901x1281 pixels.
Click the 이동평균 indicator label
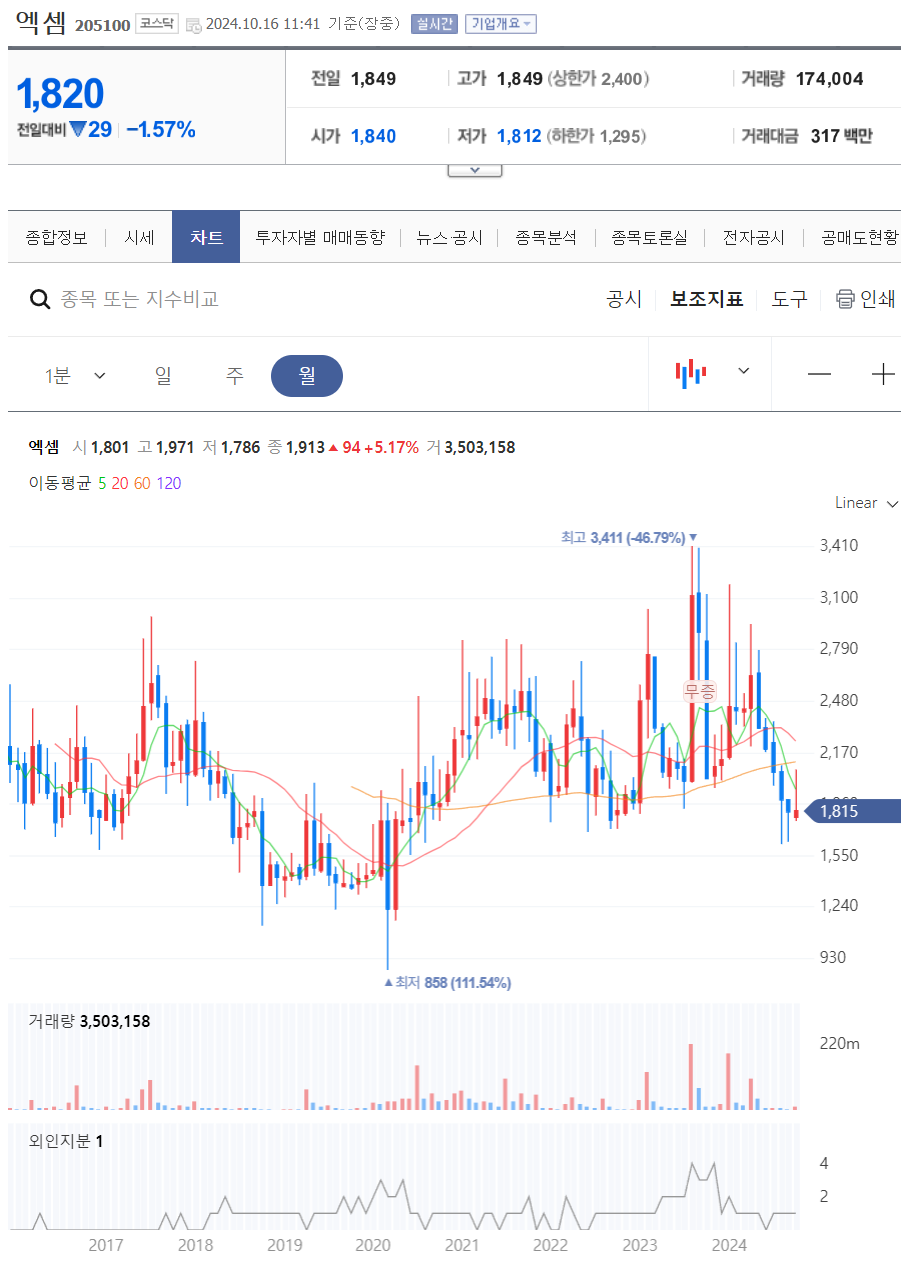(x=60, y=483)
